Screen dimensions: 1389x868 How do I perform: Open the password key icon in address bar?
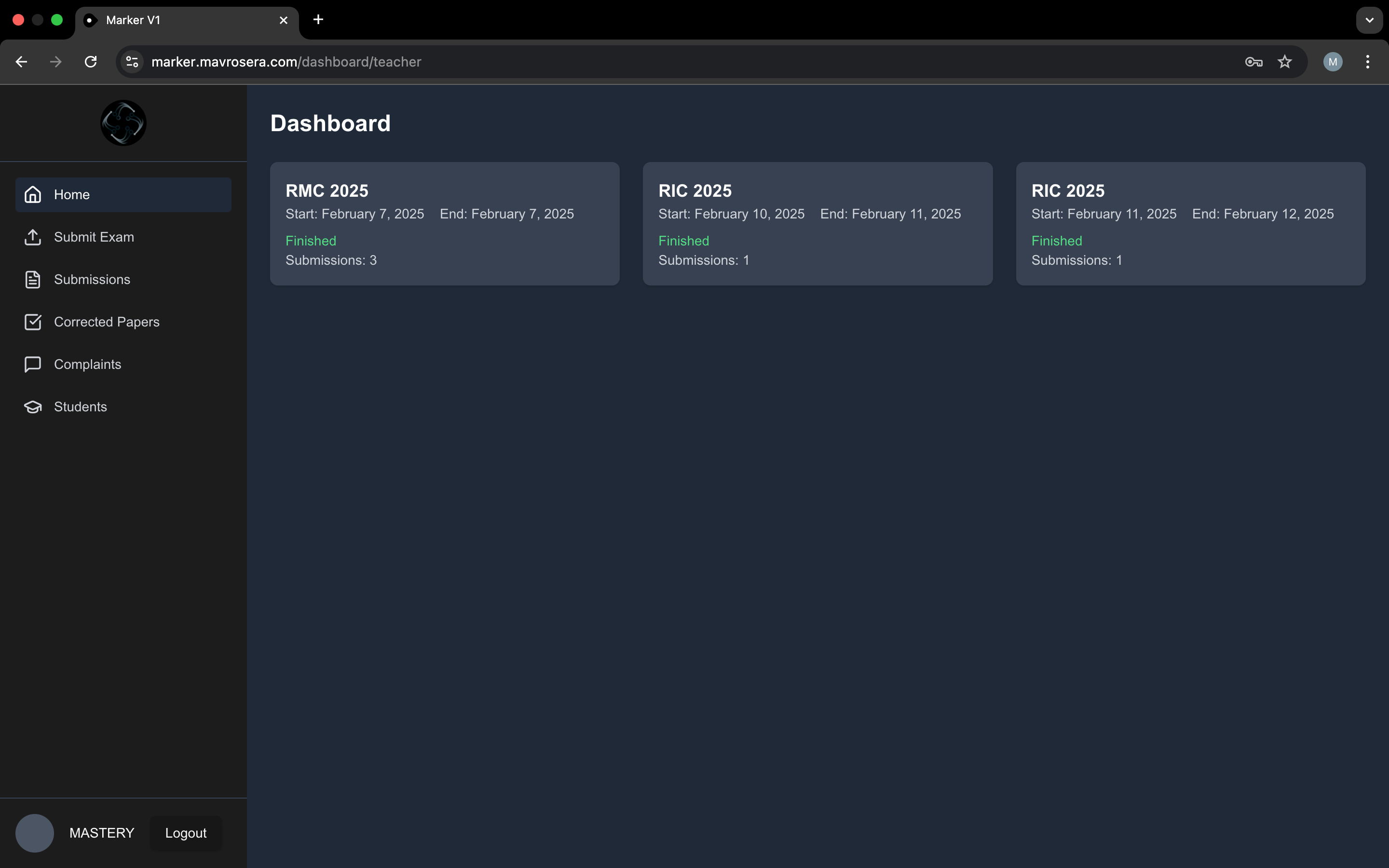(x=1253, y=62)
